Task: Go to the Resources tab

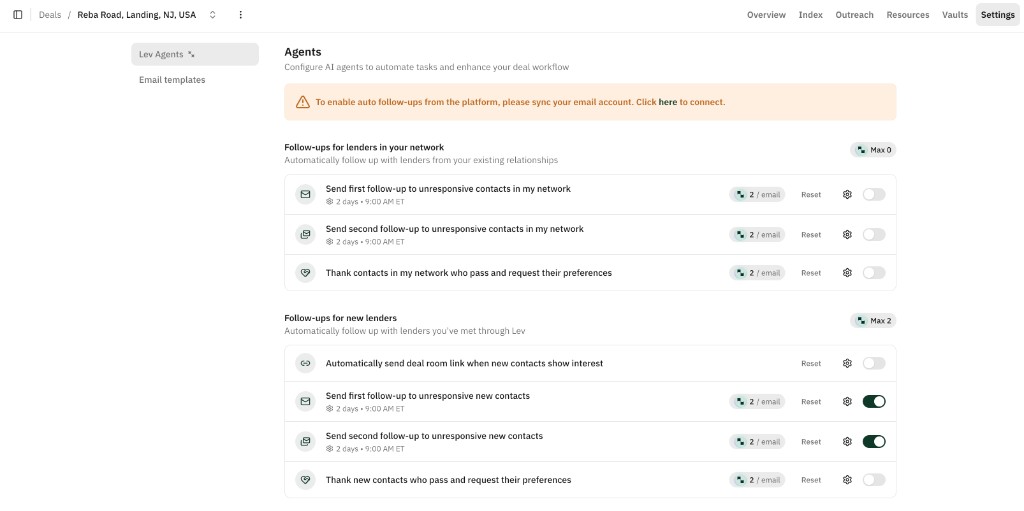Action: 908,14
